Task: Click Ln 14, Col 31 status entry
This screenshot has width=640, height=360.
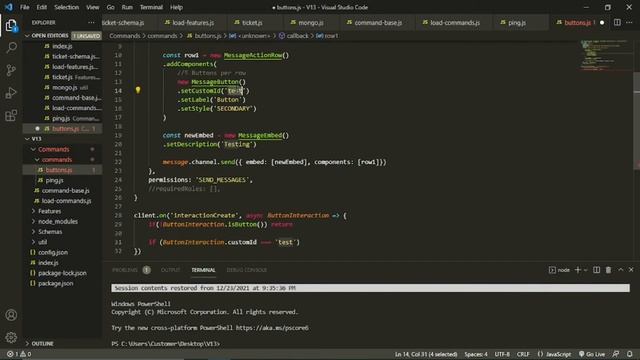Action: click(x=426, y=354)
